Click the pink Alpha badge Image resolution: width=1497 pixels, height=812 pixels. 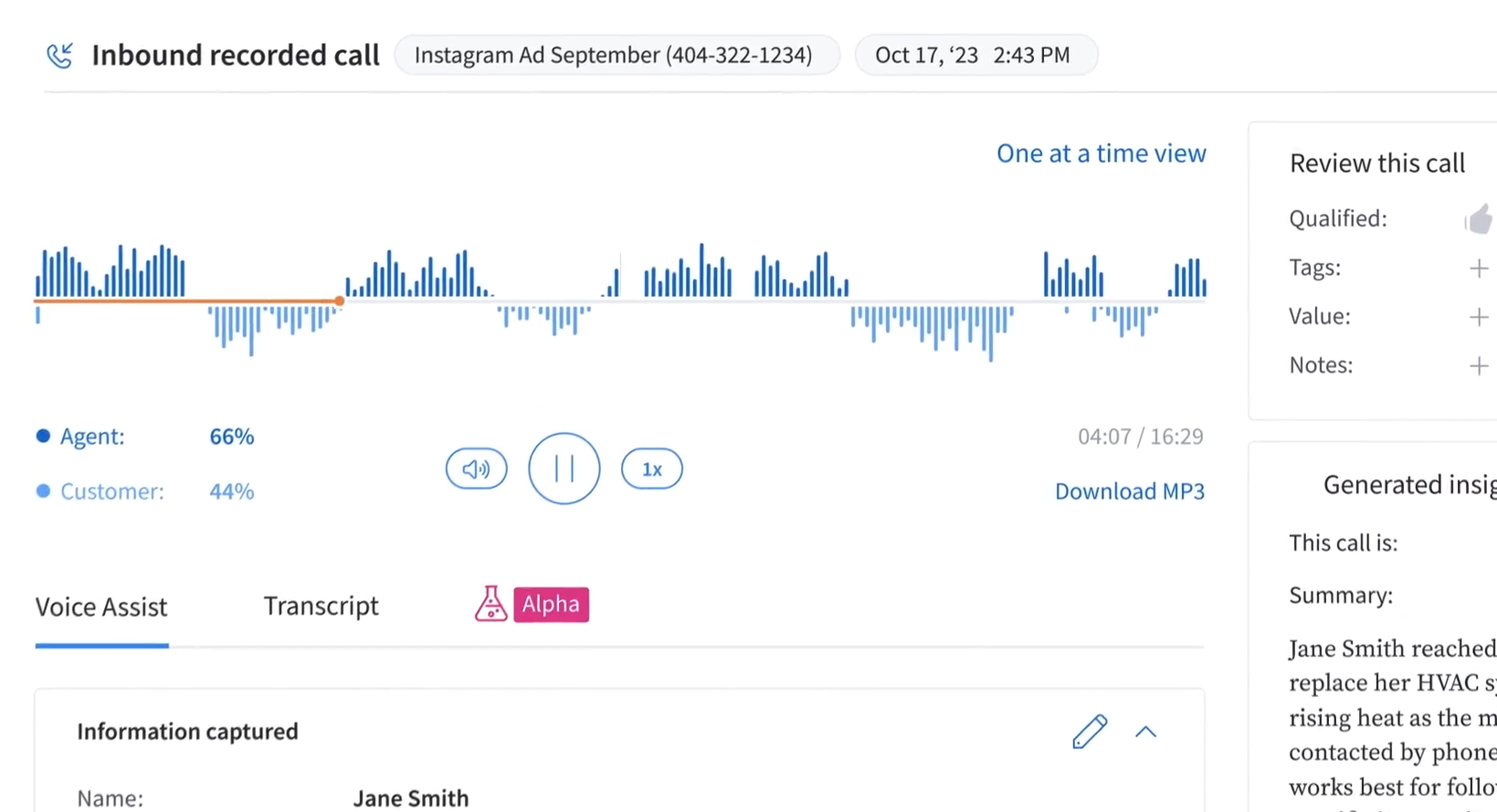(x=551, y=605)
